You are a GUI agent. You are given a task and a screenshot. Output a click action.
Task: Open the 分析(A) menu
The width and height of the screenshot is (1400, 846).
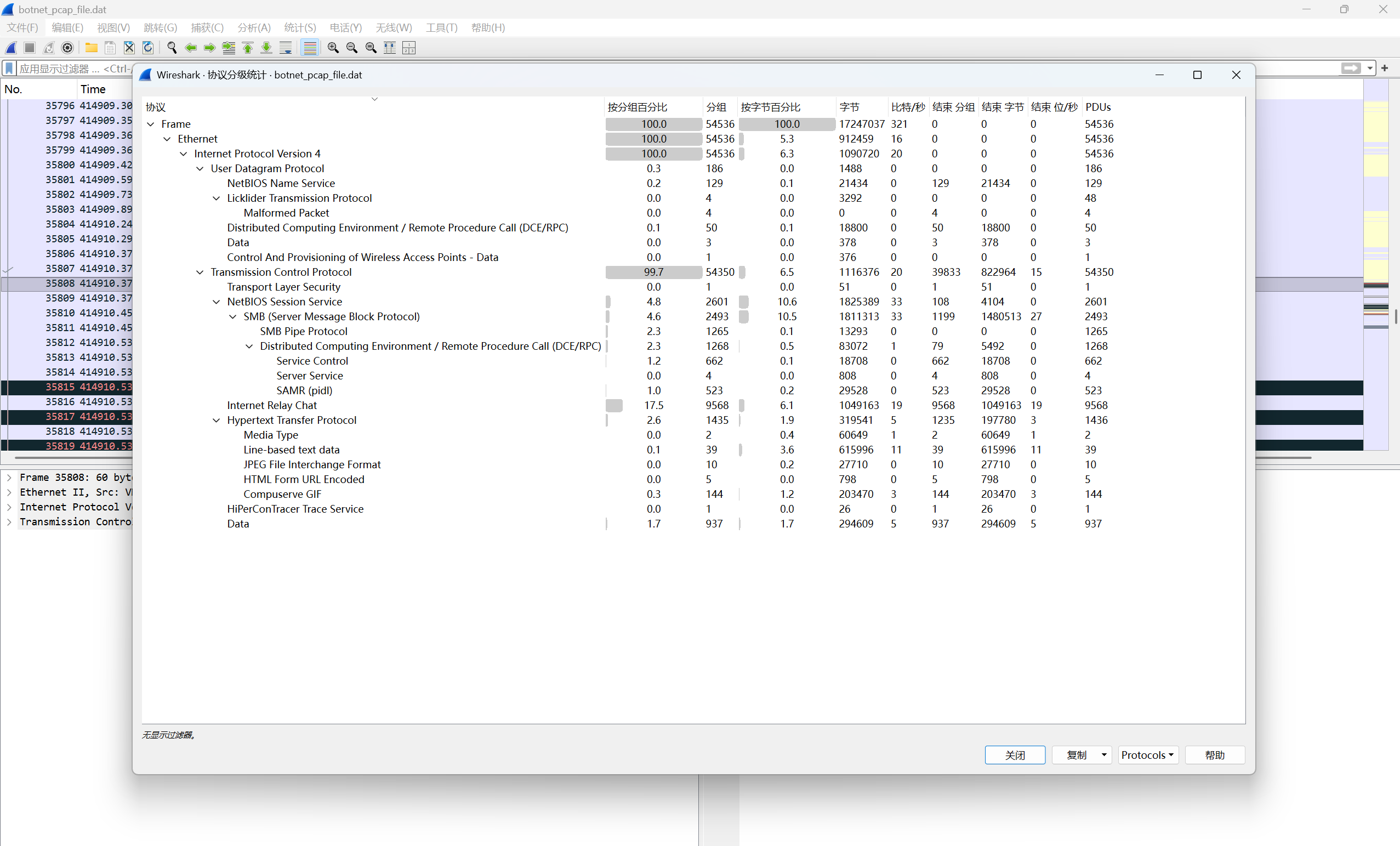coord(253,27)
